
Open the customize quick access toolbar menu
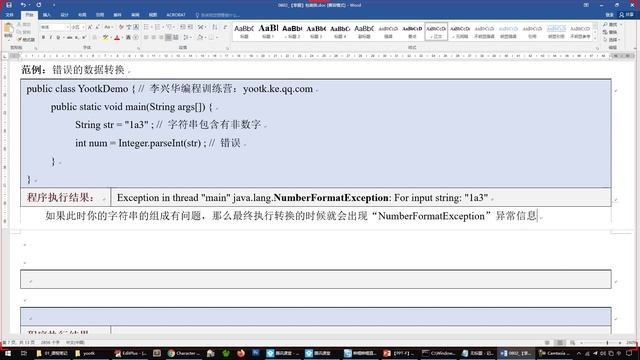coord(53,5)
